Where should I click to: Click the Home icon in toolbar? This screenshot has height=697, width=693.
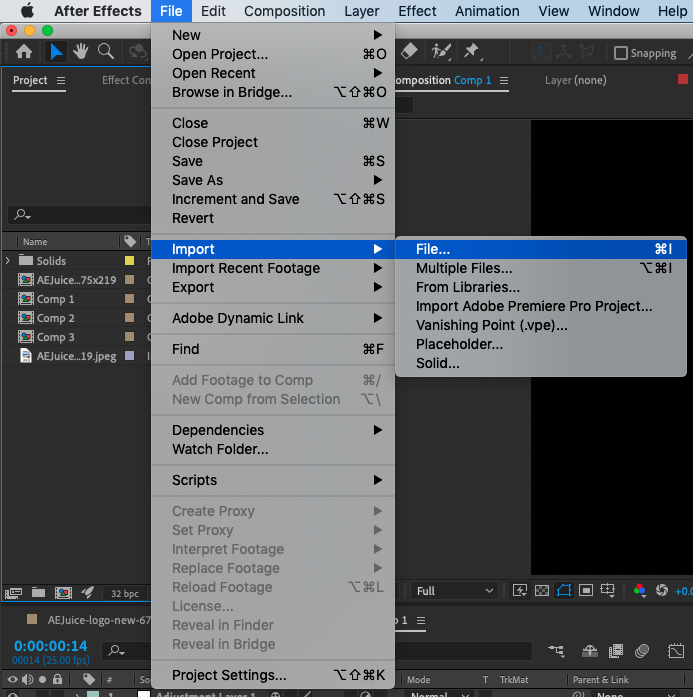coord(24,52)
